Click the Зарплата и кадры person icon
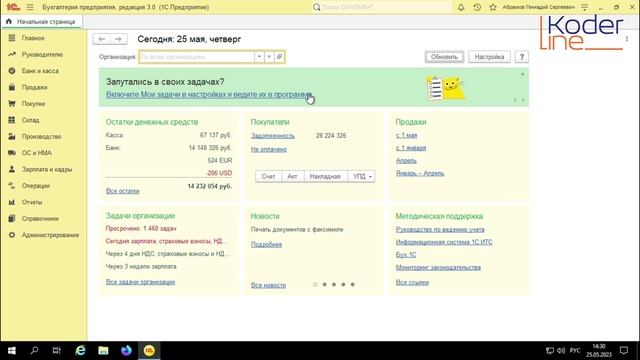Screen dimensions: 640x360 coord(12,169)
